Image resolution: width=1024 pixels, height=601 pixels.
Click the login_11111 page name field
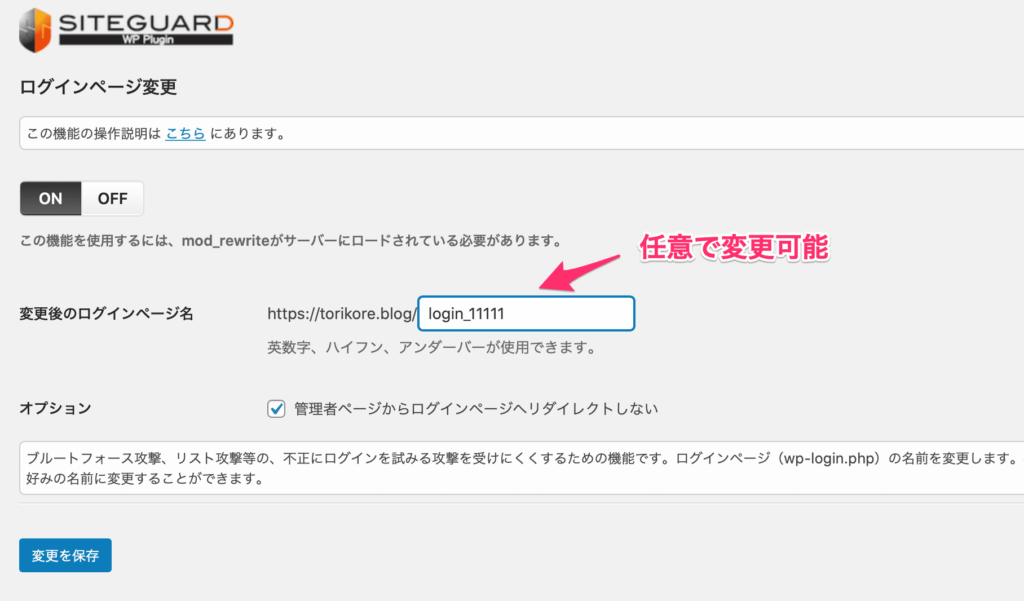click(x=526, y=314)
